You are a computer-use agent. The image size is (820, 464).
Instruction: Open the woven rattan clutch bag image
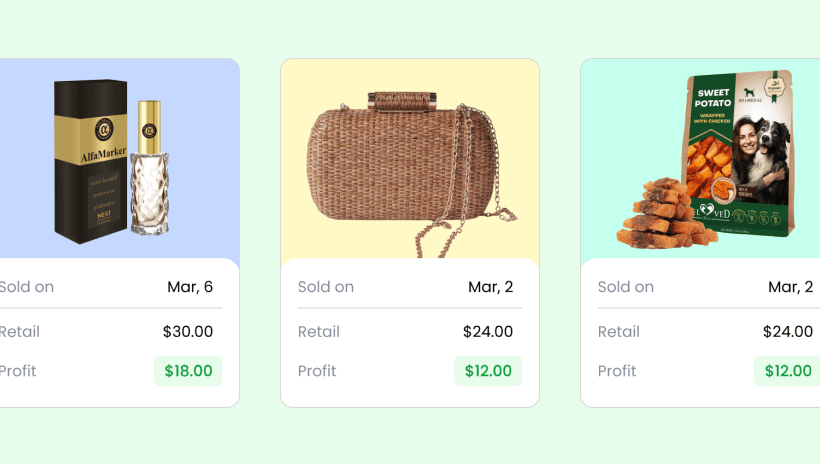coord(412,175)
